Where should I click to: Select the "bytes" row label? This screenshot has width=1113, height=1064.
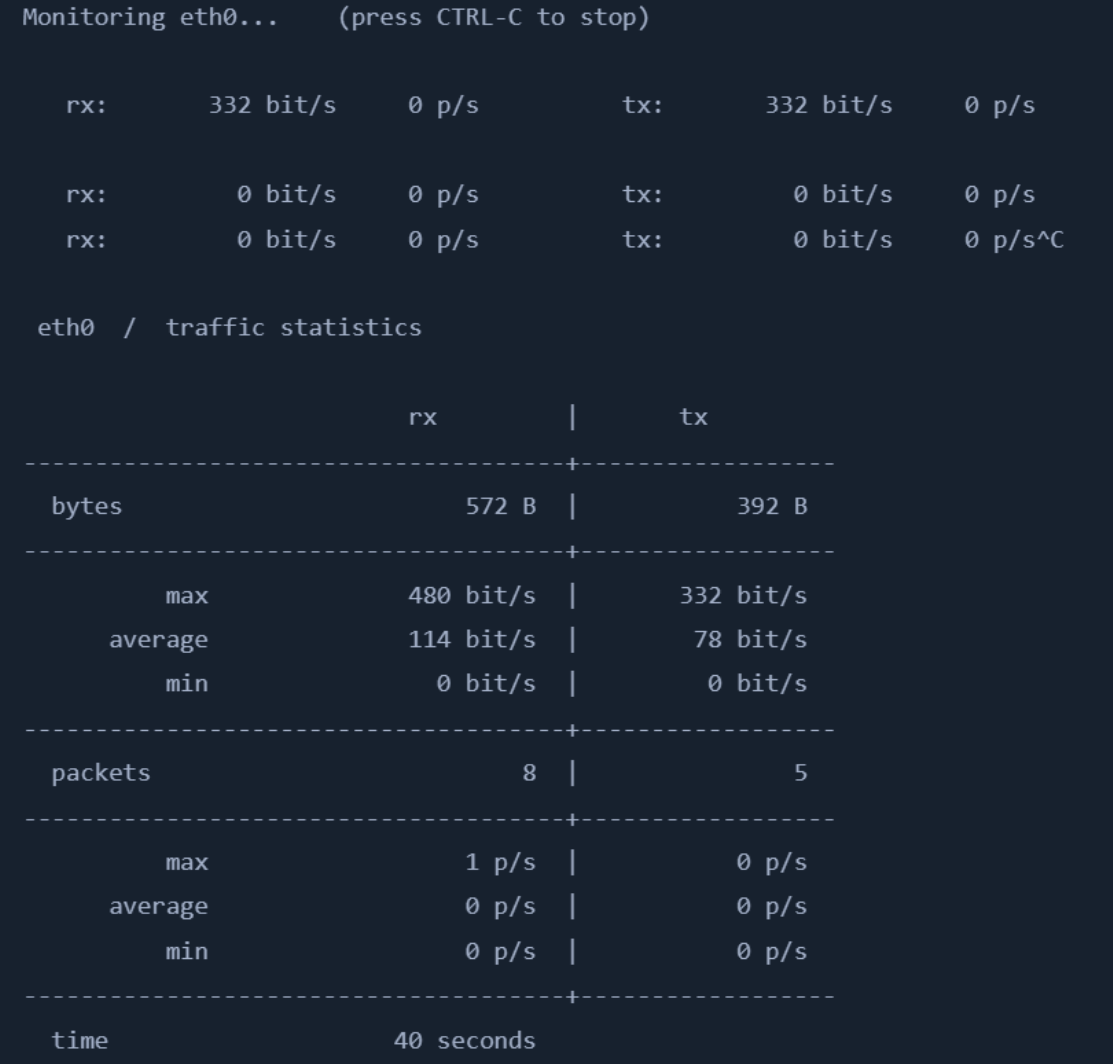87,506
